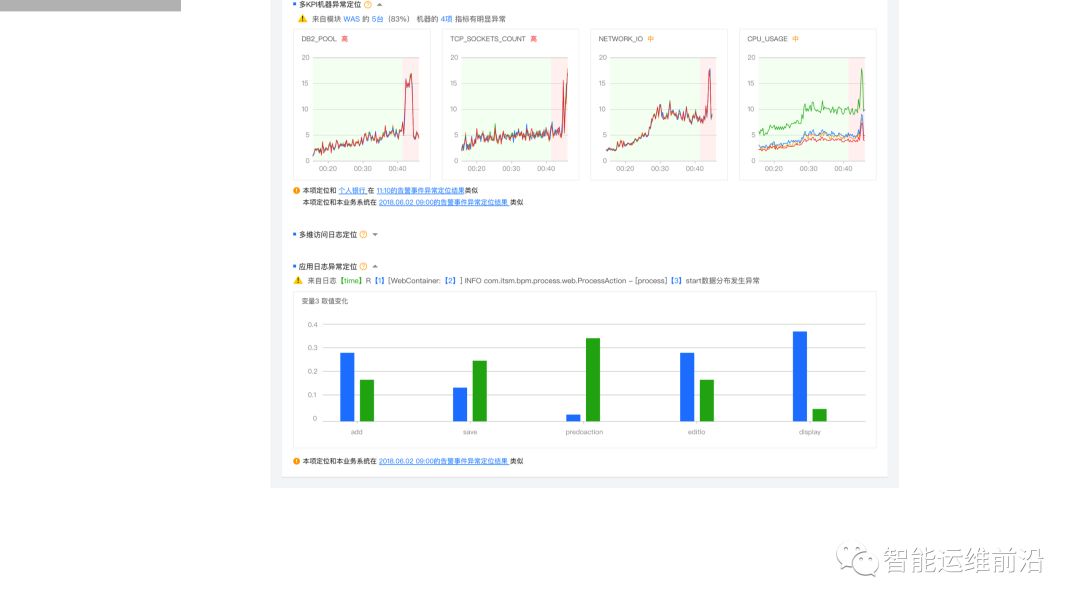Screen dimensions: 1080x608
Task: Open the 4项 indicators link
Action: [x=447, y=19]
